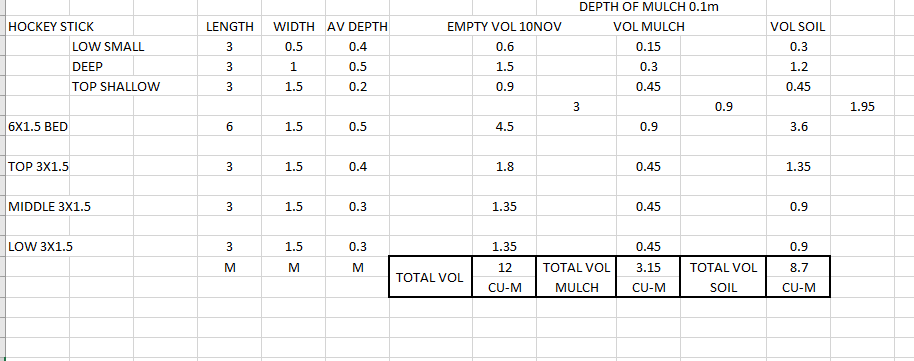This screenshot has width=914, height=361.
Task: Select the total soil value 8.7
Action: pyautogui.click(x=798, y=268)
